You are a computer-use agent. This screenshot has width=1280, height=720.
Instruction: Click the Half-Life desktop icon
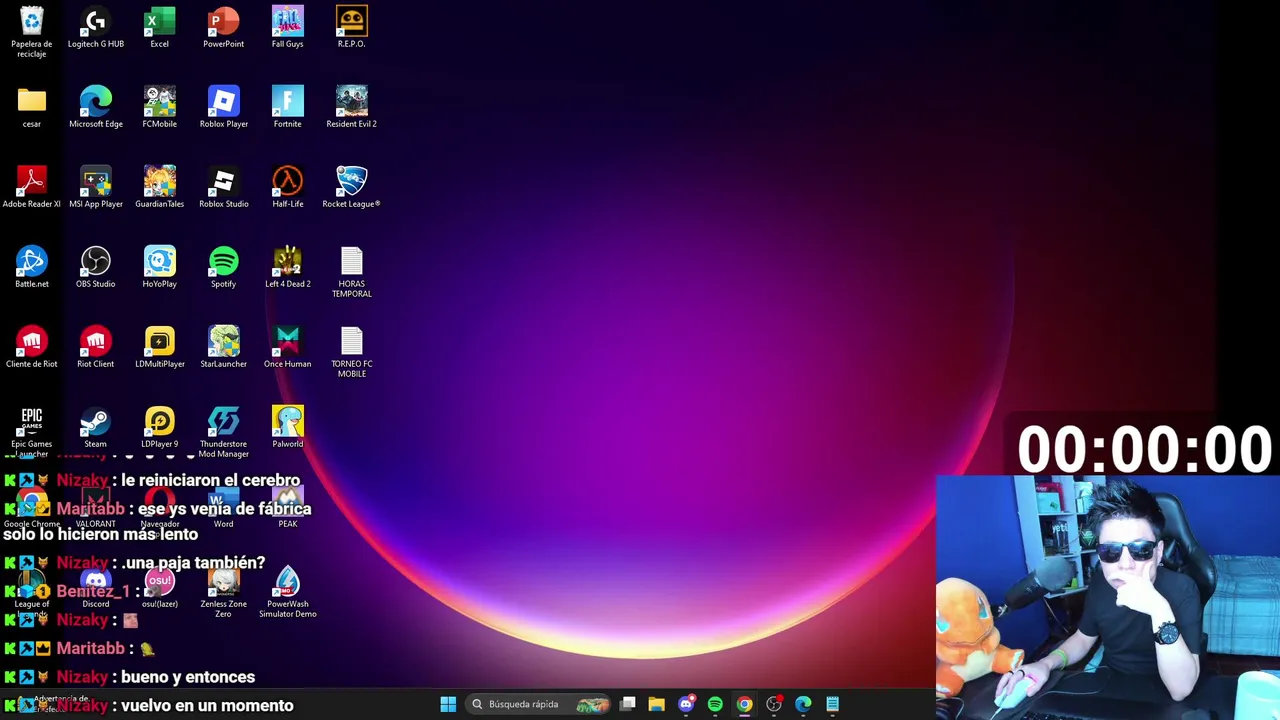pyautogui.click(x=288, y=188)
